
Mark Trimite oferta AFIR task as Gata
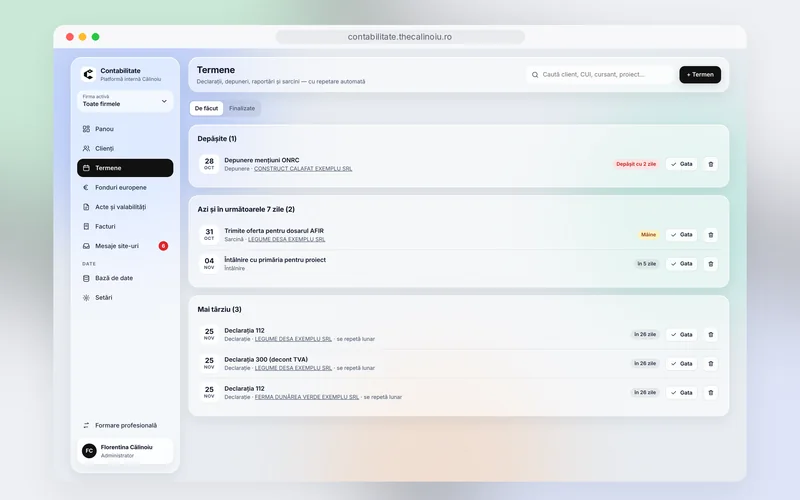pyautogui.click(x=681, y=235)
